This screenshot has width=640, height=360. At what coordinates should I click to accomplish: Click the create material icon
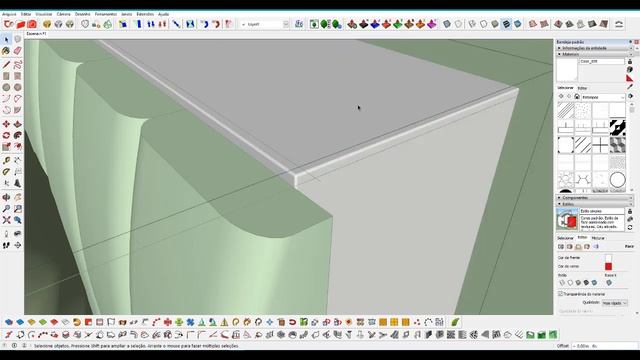pos(630,70)
